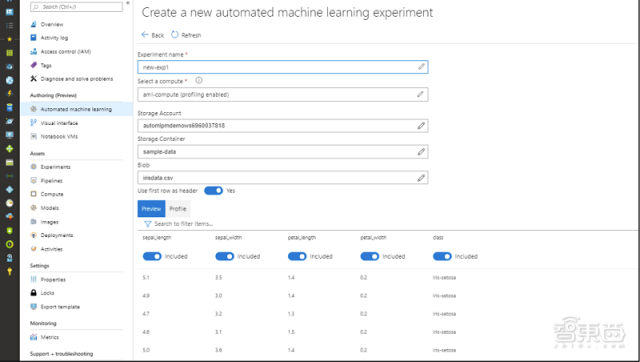Switch to the Profile tab
This screenshot has width=640, height=362.
pos(178,209)
